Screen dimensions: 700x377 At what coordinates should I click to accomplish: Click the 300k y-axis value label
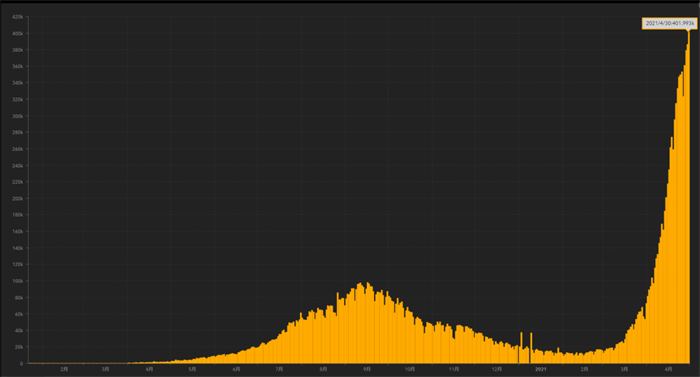point(17,116)
